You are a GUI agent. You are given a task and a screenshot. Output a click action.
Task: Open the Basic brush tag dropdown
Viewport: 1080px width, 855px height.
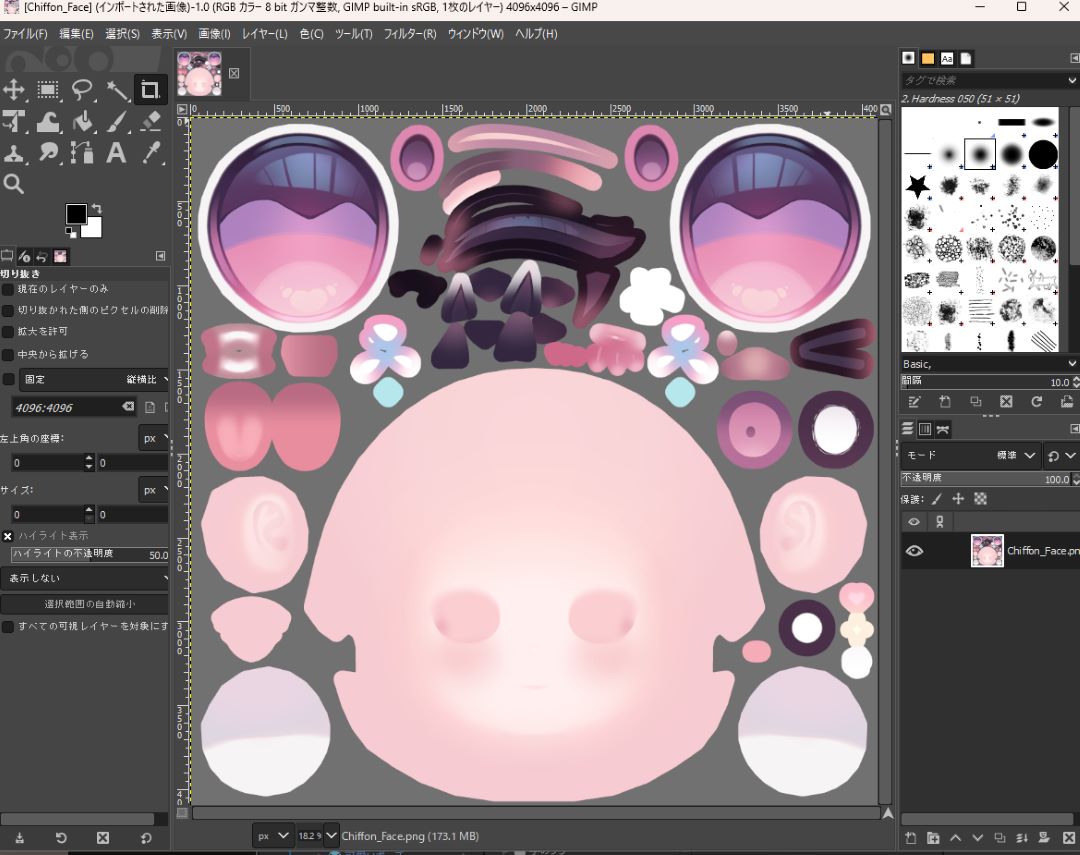(x=1072, y=364)
